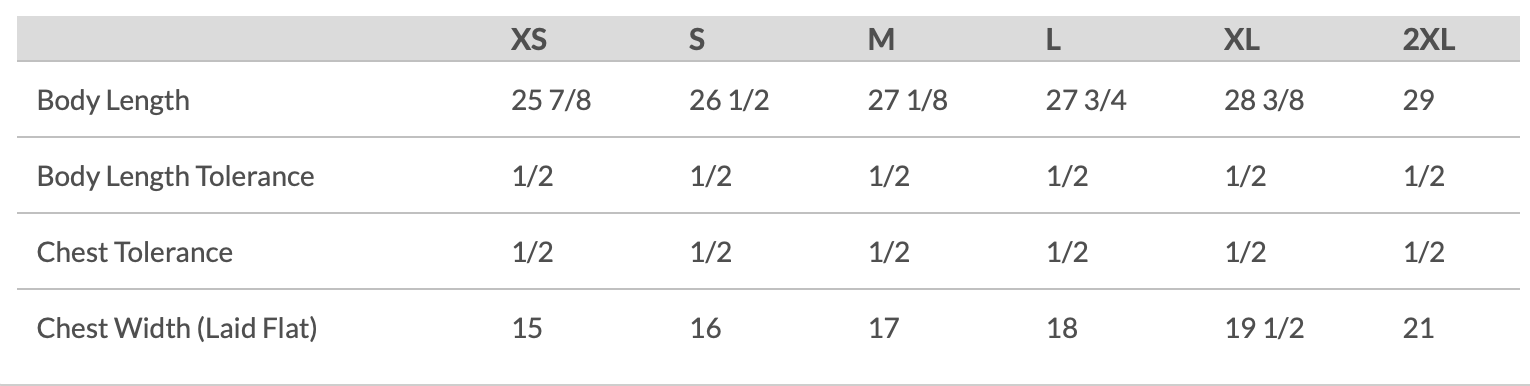
Task: Click the 21 chest width value
Action: coord(1418,328)
